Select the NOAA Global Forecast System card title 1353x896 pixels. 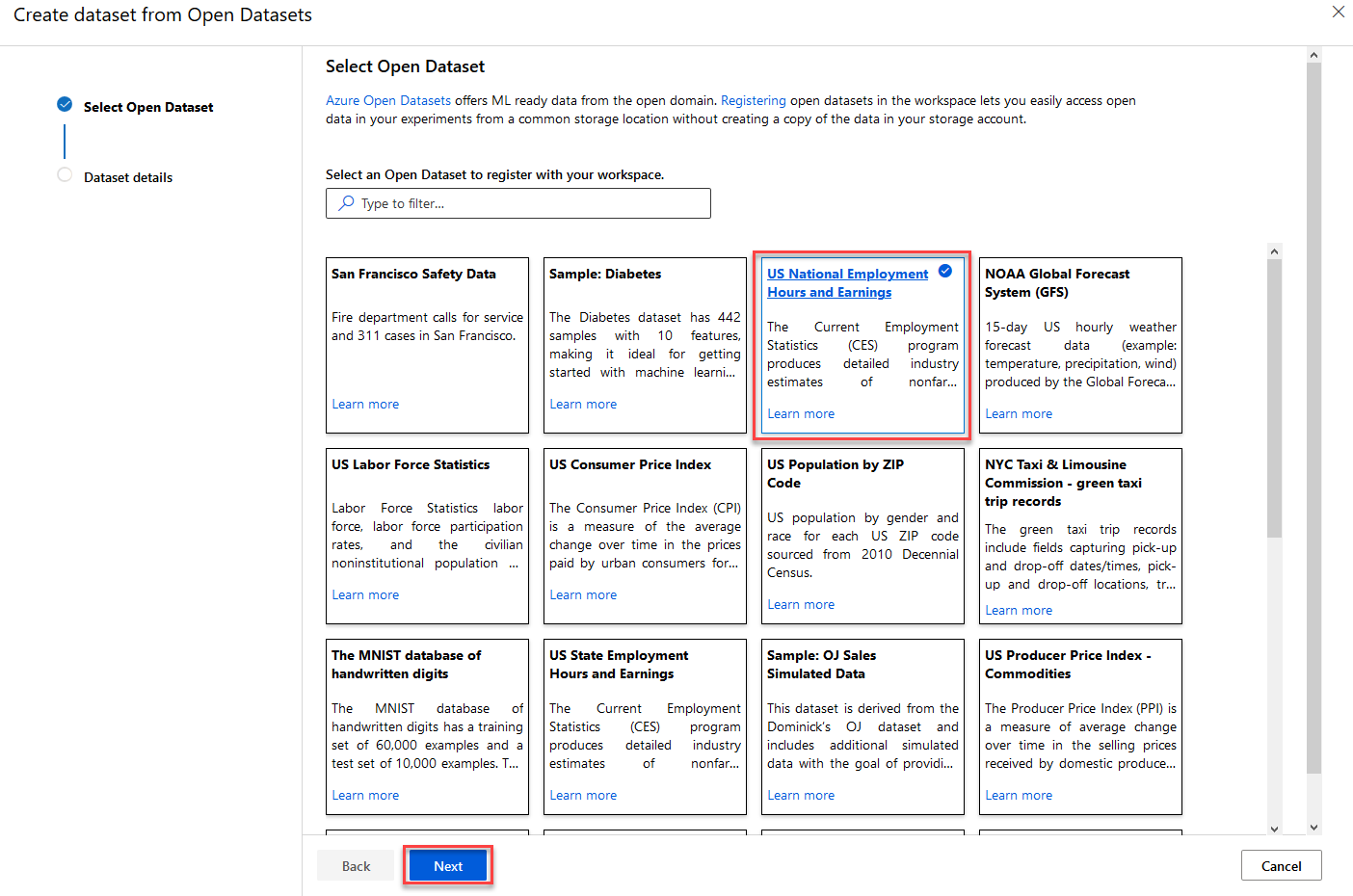pyautogui.click(x=1057, y=283)
